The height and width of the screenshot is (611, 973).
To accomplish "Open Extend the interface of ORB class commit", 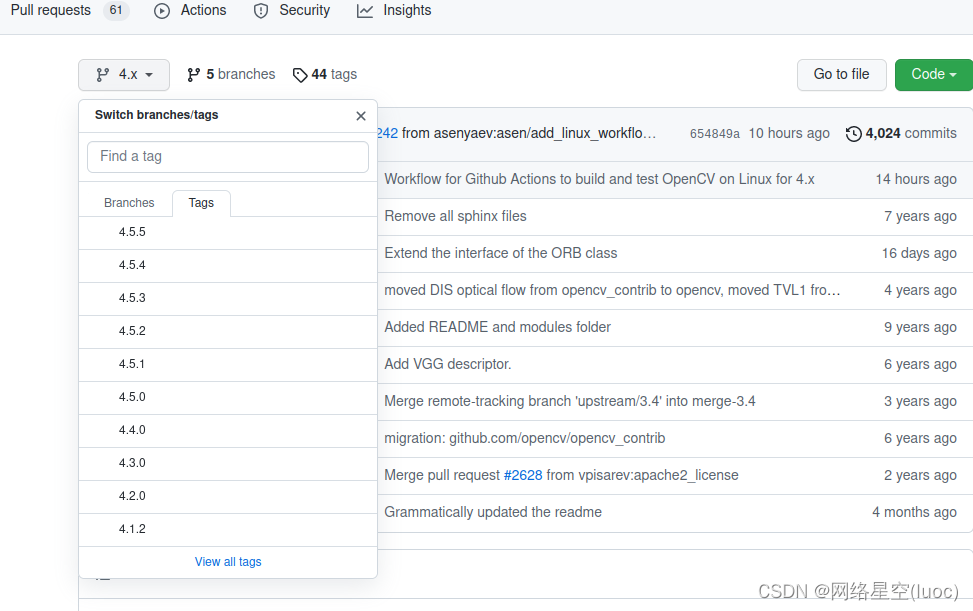I will [x=500, y=253].
